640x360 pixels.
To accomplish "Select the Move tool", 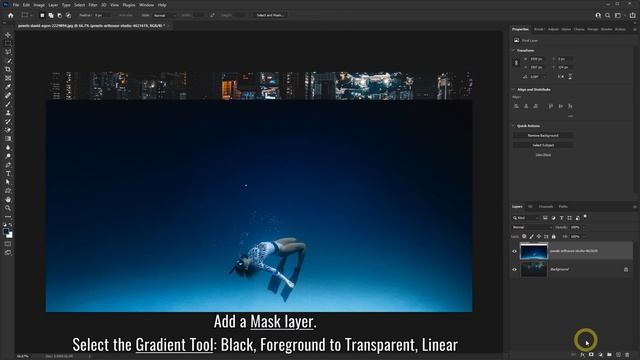I will click(8, 35).
